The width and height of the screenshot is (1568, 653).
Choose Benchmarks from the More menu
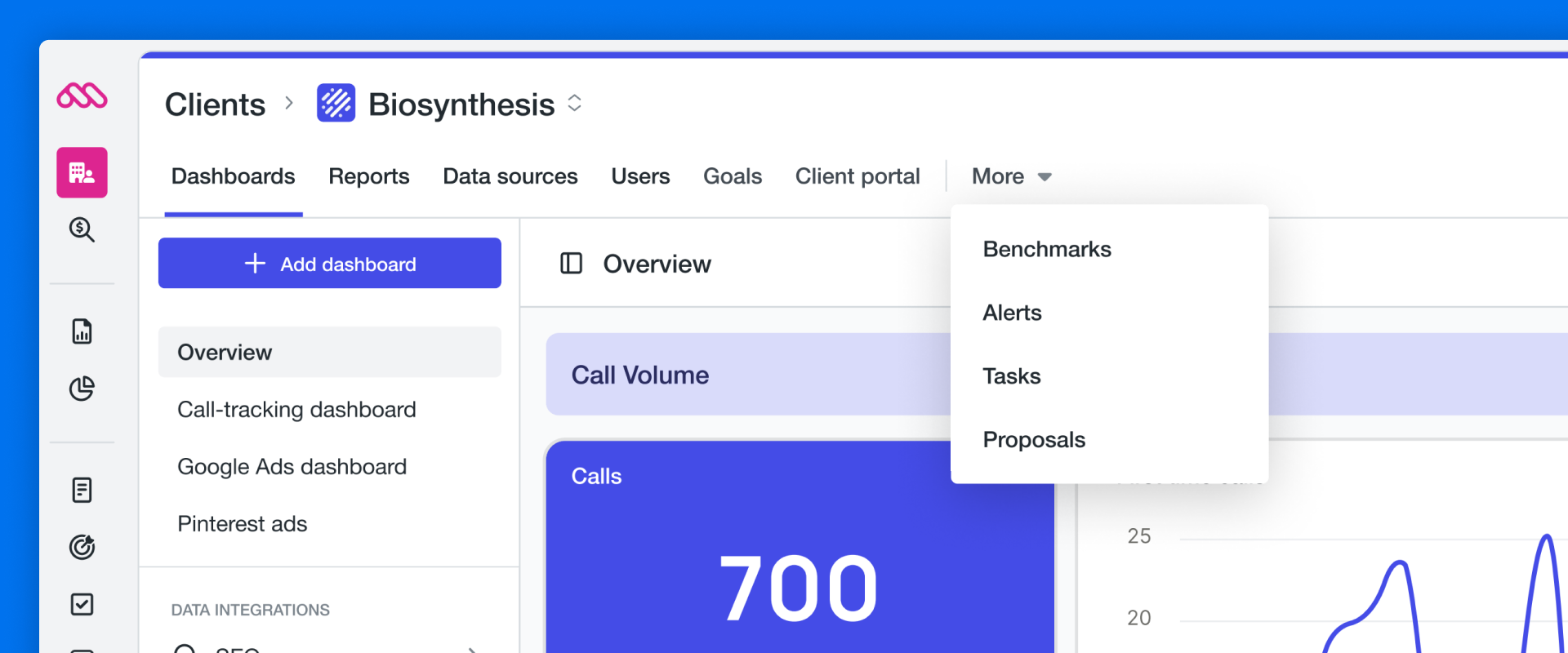[x=1046, y=249]
